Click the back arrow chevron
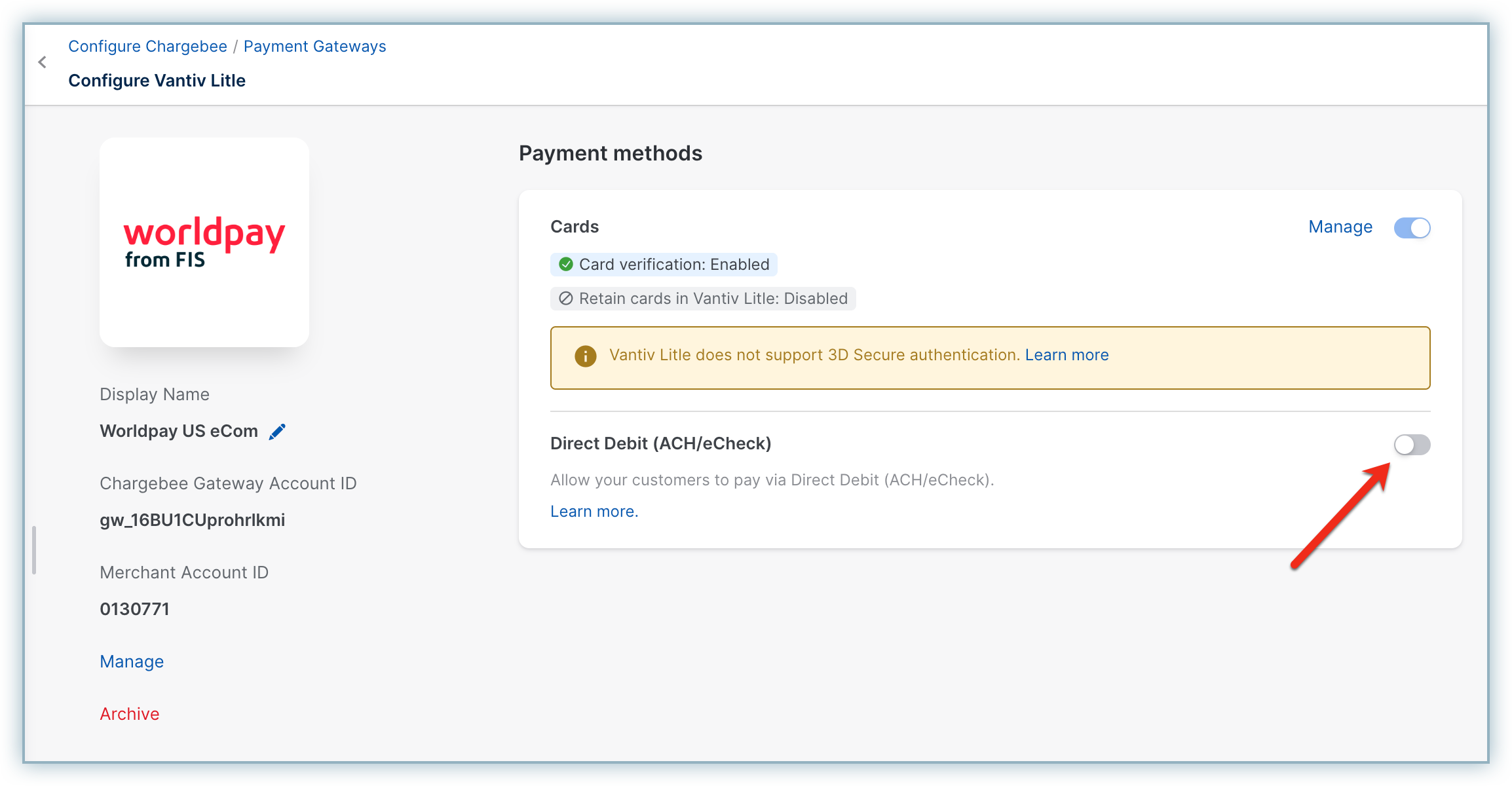Screen dimensions: 1512x786 tap(43, 62)
